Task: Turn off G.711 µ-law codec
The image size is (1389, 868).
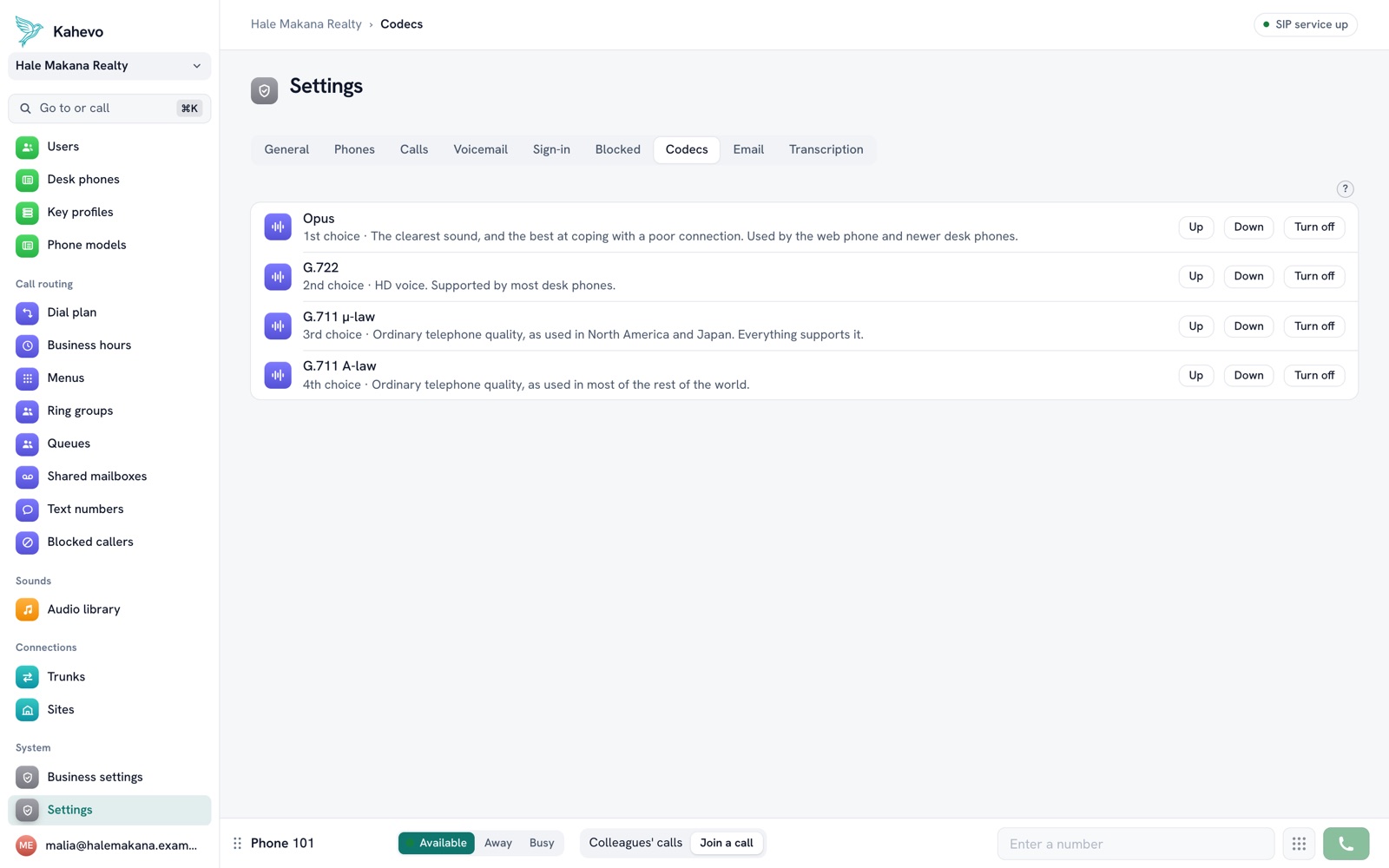Action: (x=1313, y=326)
